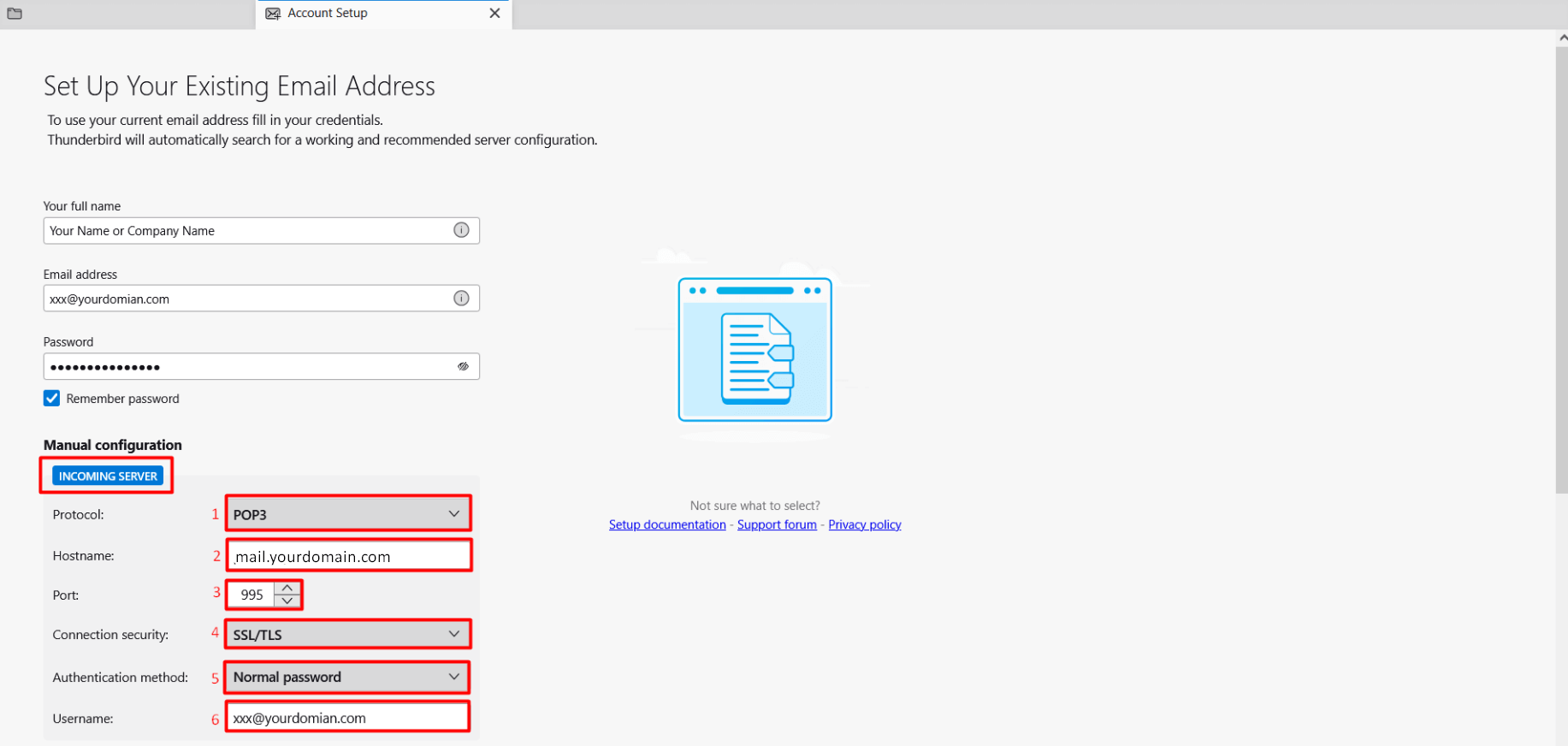1568x746 pixels.
Task: Close the Account Setup tab
Action: pos(494,13)
